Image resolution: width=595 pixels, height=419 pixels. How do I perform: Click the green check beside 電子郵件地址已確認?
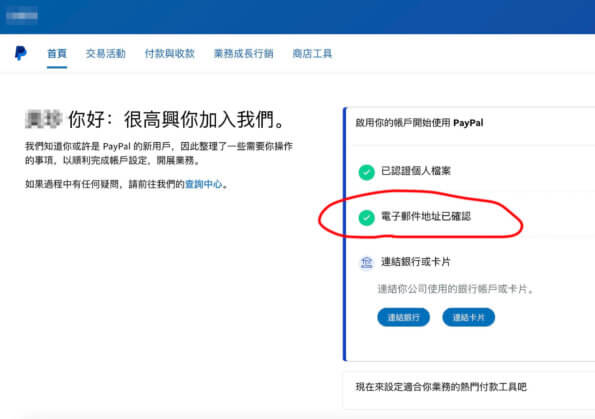(x=366, y=217)
